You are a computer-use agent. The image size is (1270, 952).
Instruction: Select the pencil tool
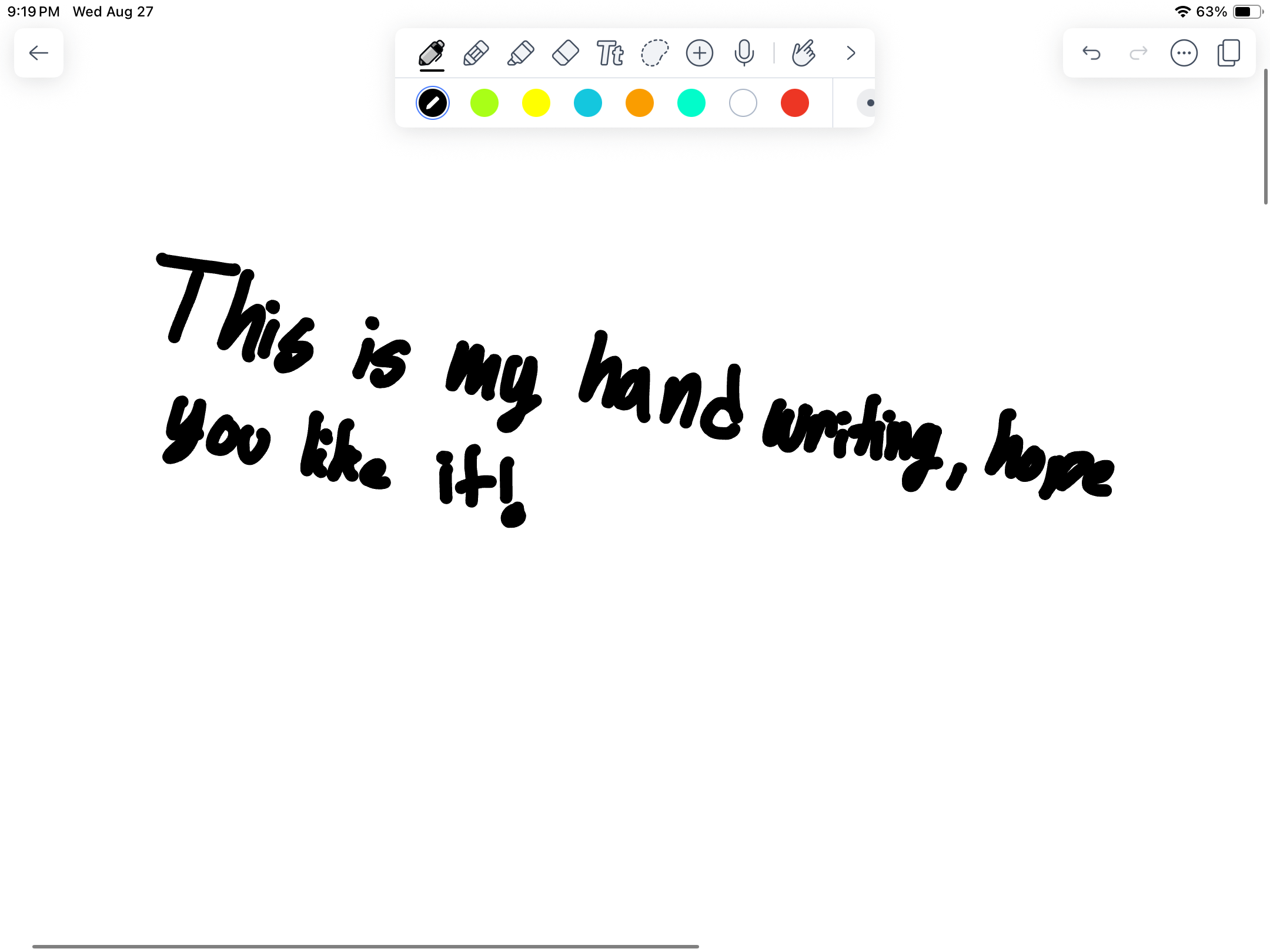pos(476,53)
